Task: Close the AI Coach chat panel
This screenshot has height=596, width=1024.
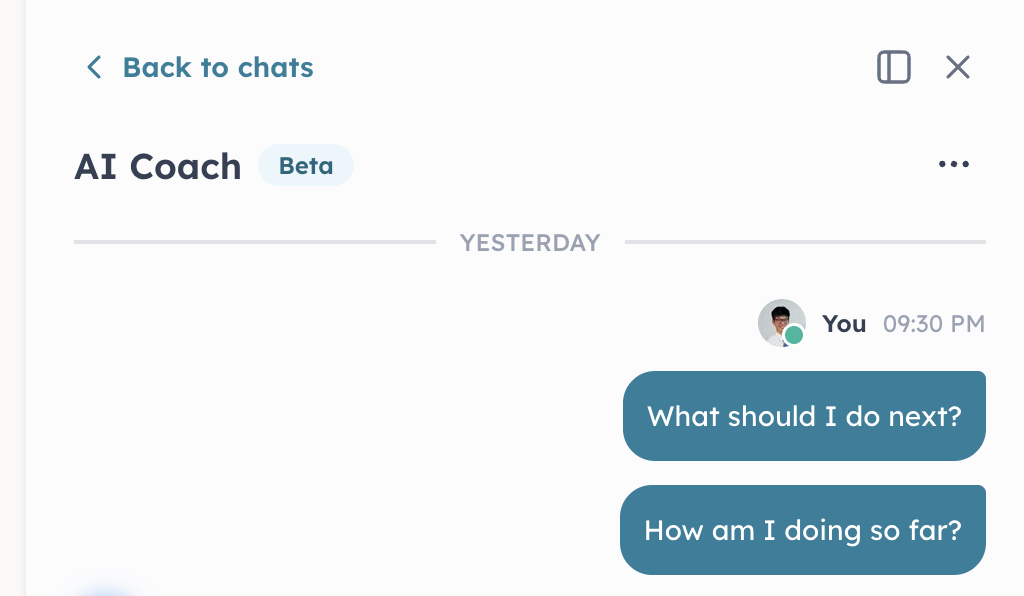Action: tap(957, 67)
